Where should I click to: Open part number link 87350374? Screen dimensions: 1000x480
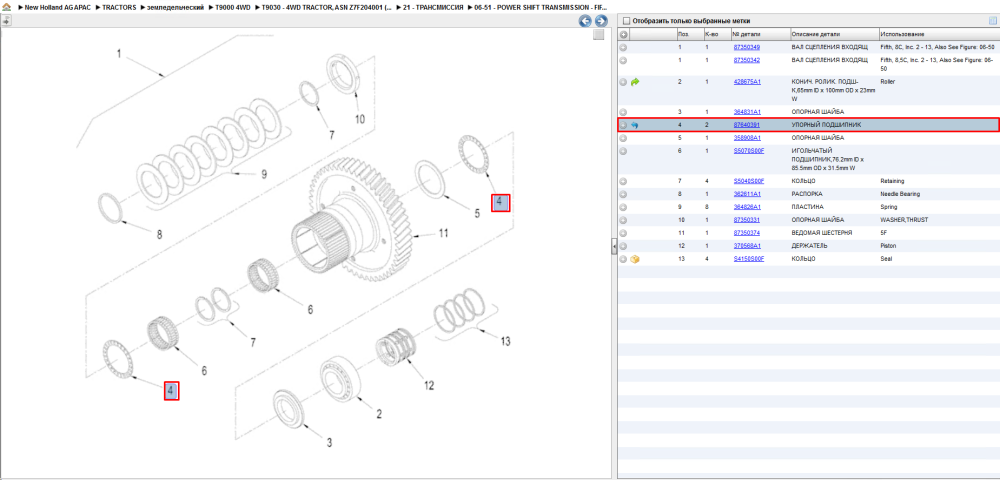coord(746,233)
